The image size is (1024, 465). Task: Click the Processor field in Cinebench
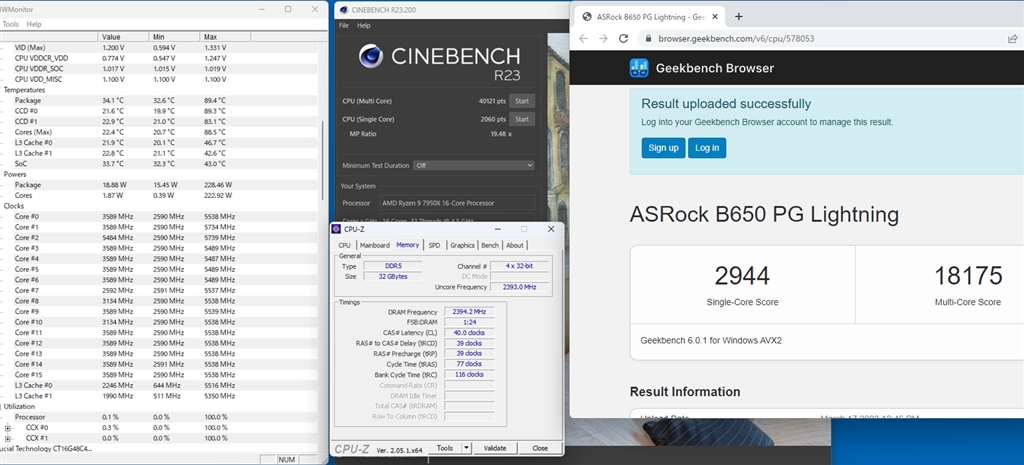coord(456,203)
